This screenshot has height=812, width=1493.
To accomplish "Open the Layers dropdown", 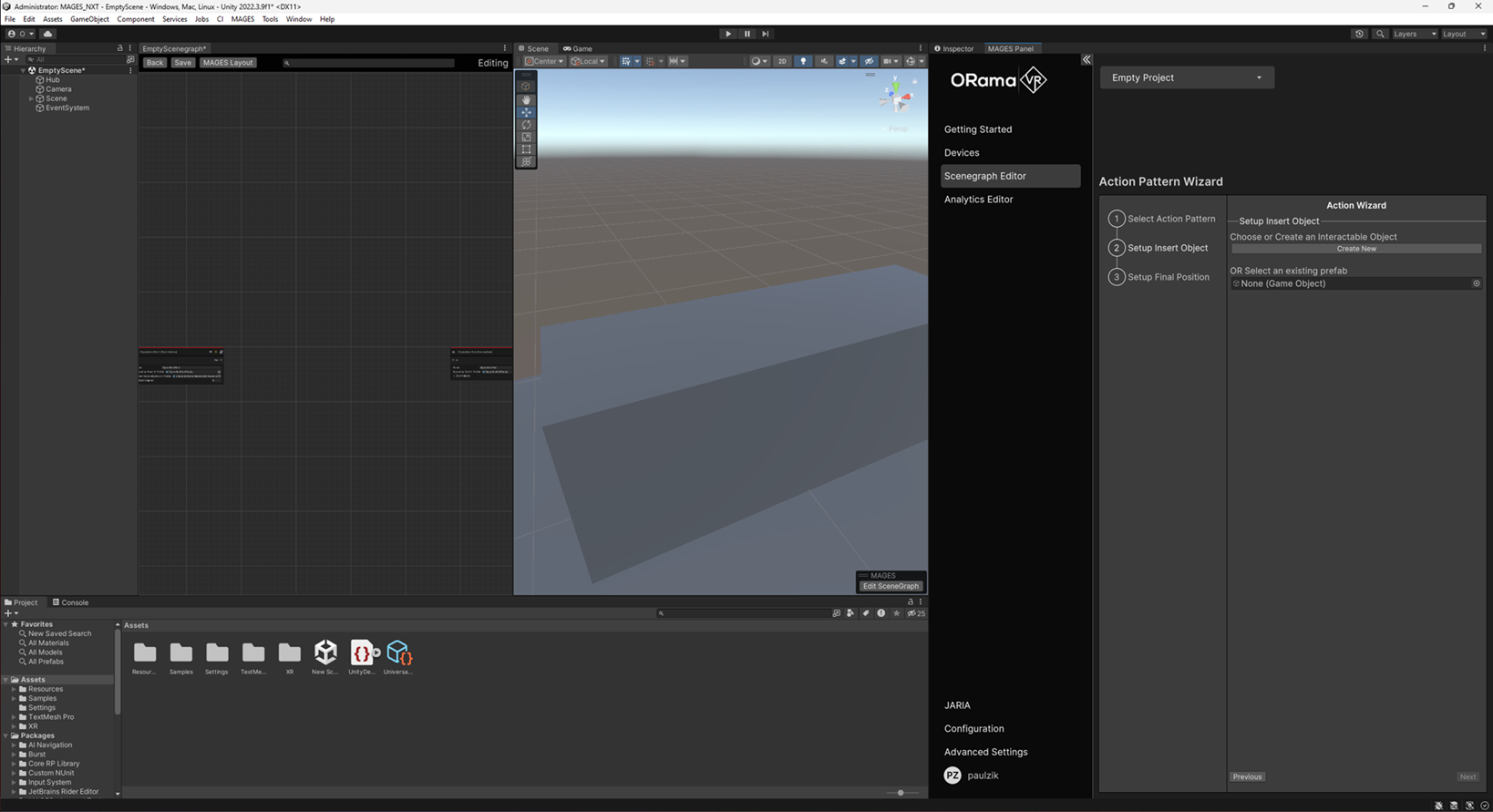I will (x=1414, y=34).
